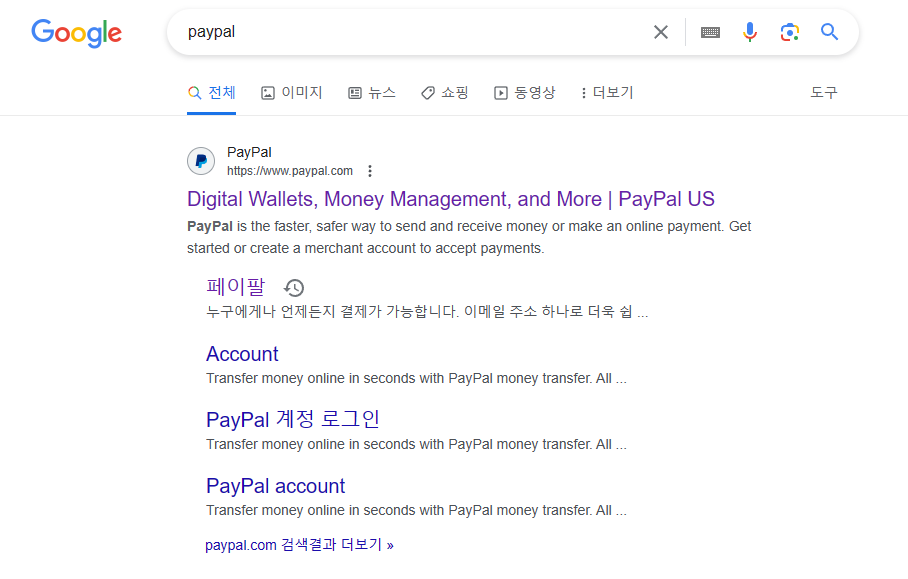Click the snippet beginning 'PayPal is the faster'
The image size is (908, 579).
click(x=469, y=237)
